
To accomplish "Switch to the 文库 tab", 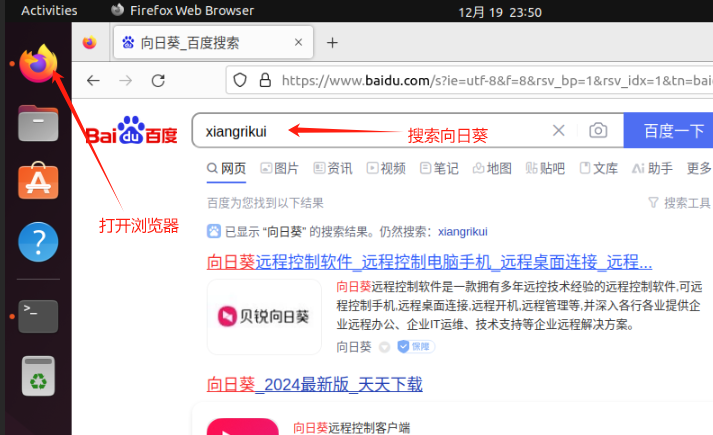I will 599,169.
